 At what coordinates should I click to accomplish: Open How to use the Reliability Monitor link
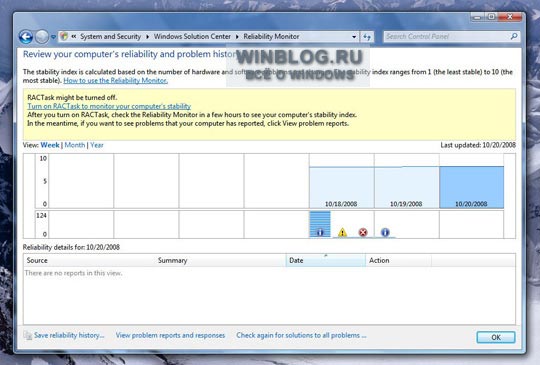coord(116,81)
